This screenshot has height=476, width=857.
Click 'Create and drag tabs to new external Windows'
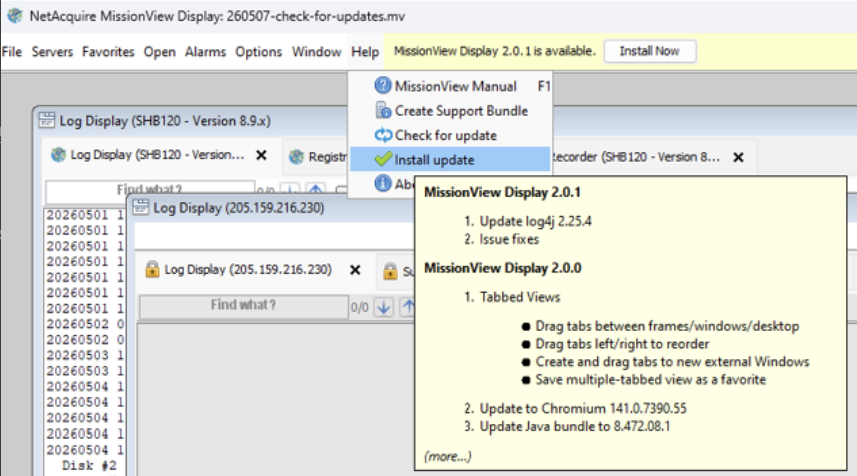click(672, 362)
